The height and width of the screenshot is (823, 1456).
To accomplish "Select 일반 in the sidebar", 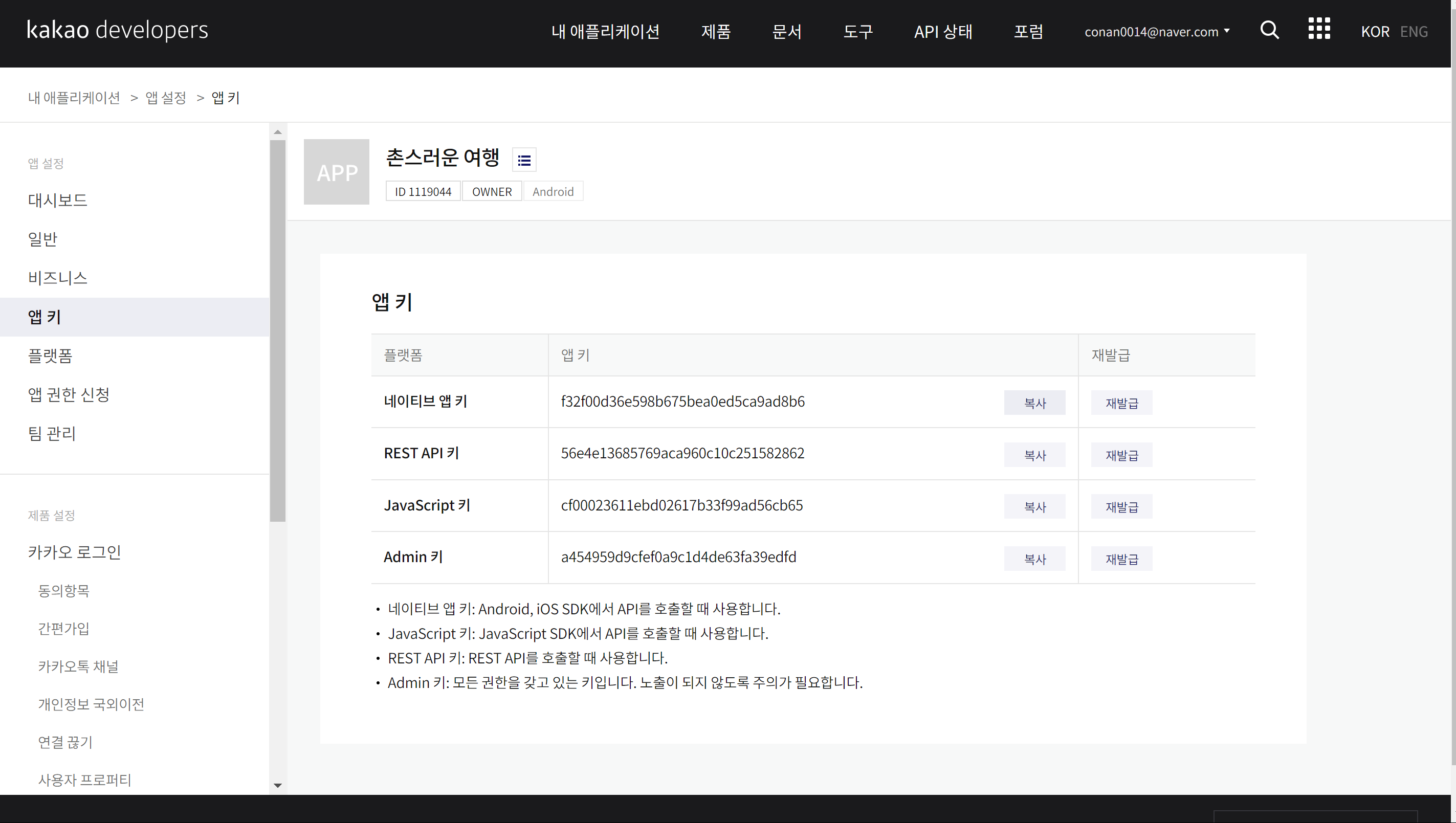I will pyautogui.click(x=135, y=239).
